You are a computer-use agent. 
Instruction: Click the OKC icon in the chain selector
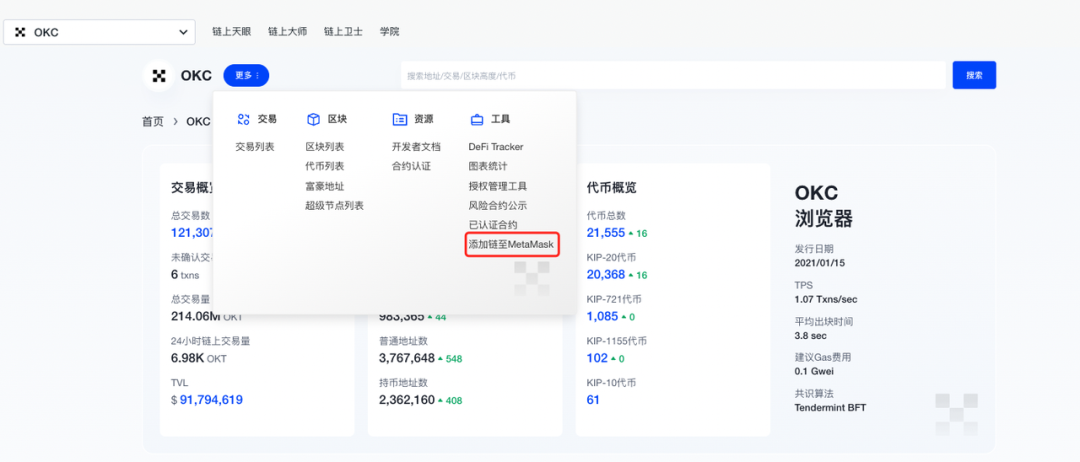coord(21,32)
